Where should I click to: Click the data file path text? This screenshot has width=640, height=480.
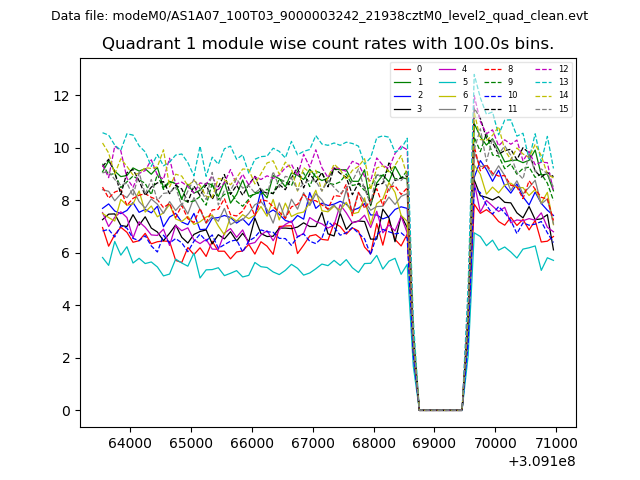pyautogui.click(x=319, y=16)
